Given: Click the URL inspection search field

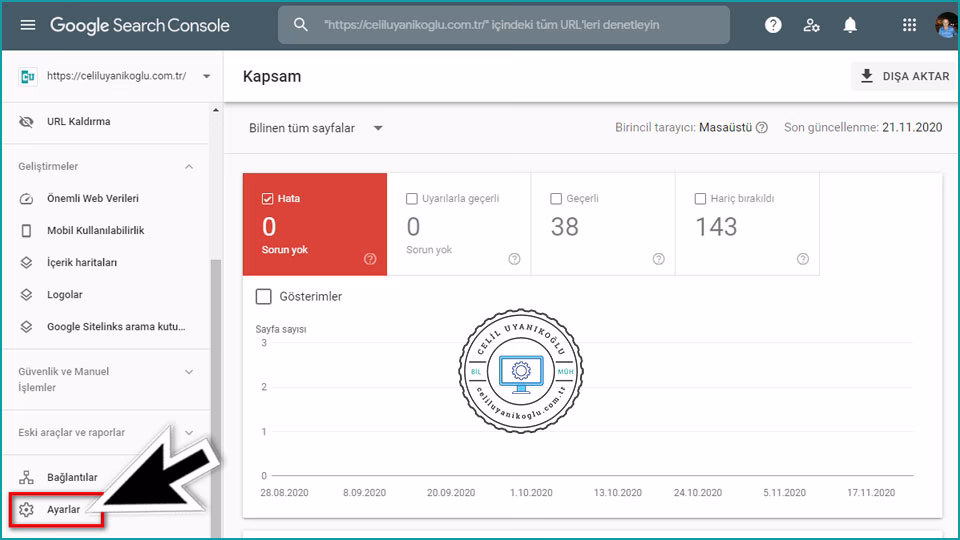Looking at the screenshot, I should point(505,25).
